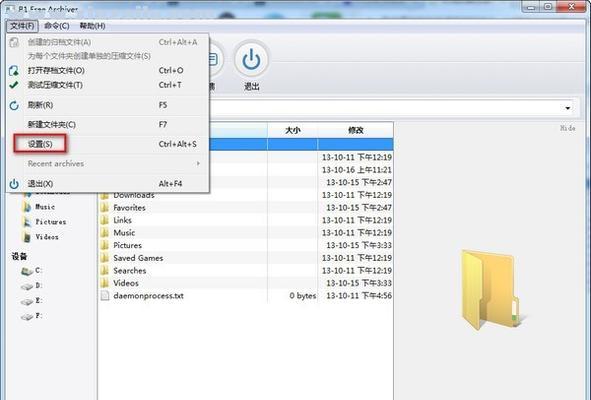The width and height of the screenshot is (591, 400).
Task: Select Pictures in the left sidebar
Action: click(51, 222)
